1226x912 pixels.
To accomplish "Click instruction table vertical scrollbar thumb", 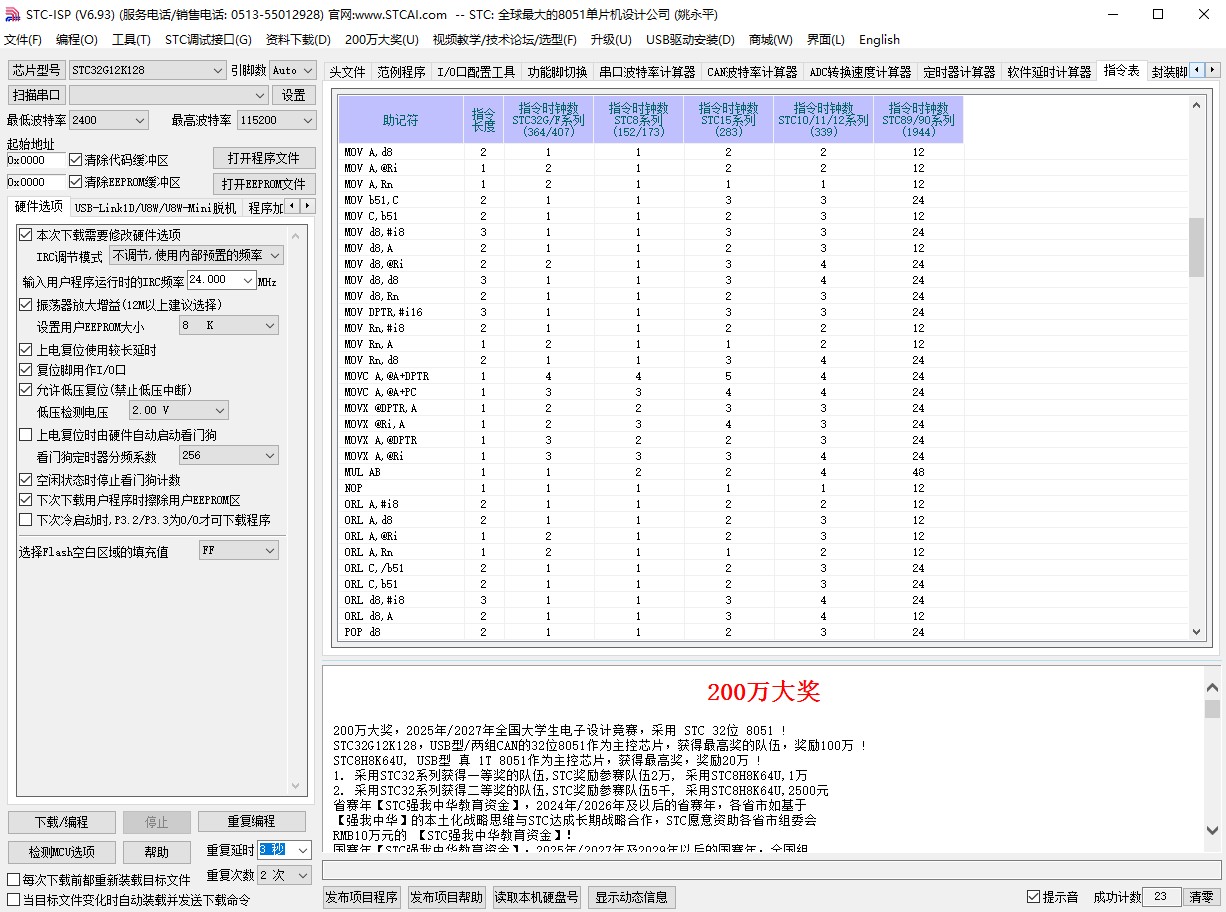I will pos(1196,247).
